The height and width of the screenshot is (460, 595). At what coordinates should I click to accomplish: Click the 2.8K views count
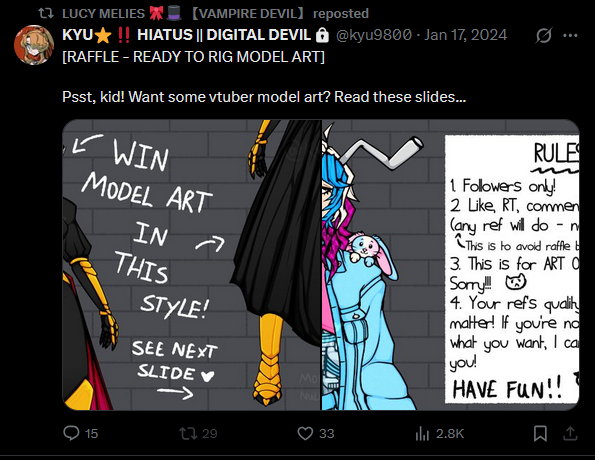point(450,433)
